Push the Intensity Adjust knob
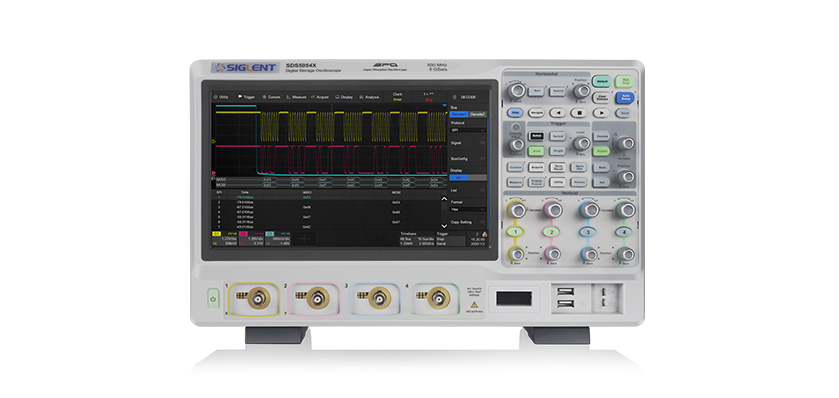The width and height of the screenshot is (839, 398). tap(516, 144)
